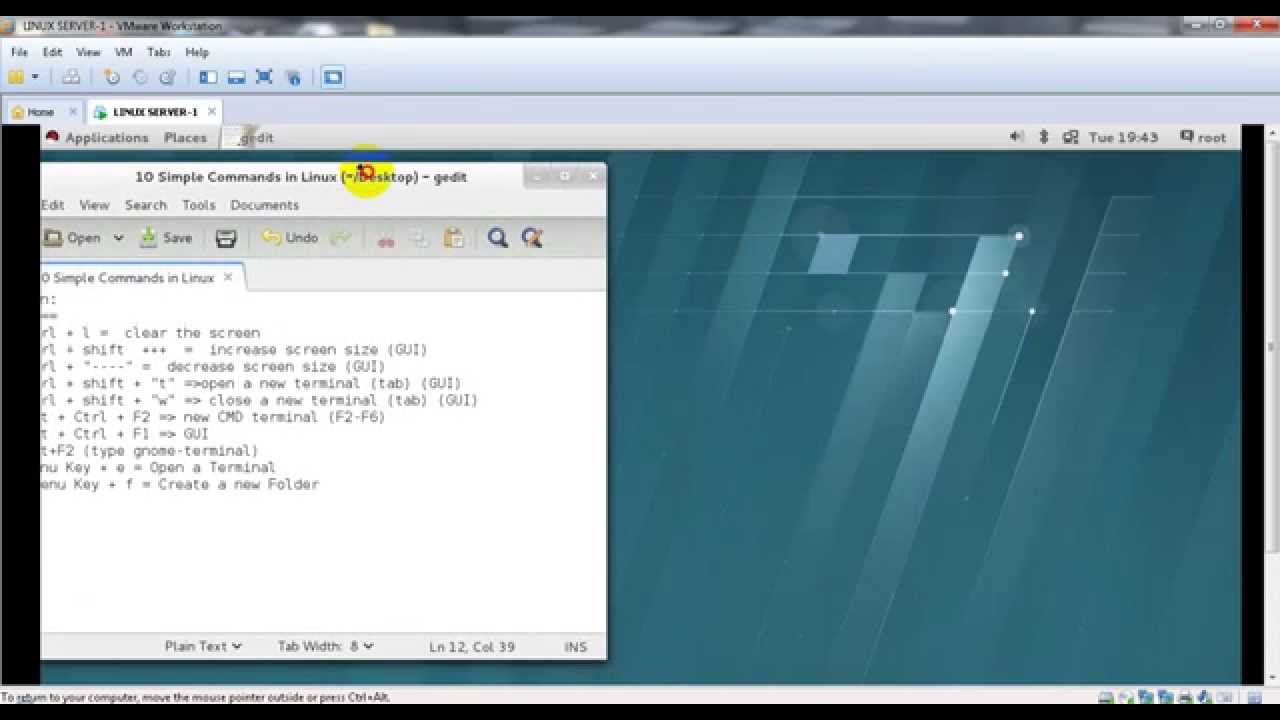Viewport: 1280px width, 720px height.
Task: Open the VMware File menu
Action: tap(19, 52)
